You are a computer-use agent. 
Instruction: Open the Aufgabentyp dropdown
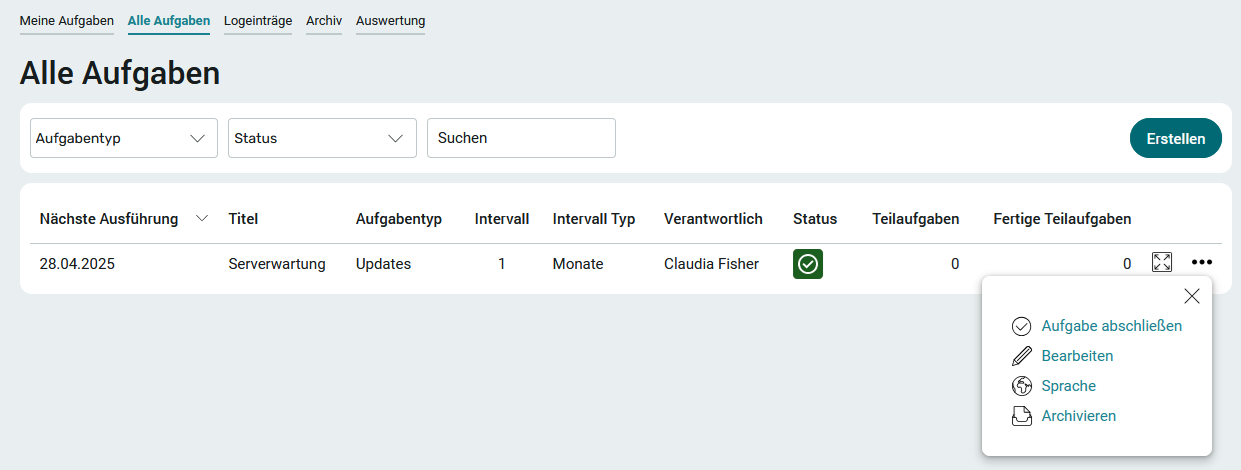[x=124, y=138]
